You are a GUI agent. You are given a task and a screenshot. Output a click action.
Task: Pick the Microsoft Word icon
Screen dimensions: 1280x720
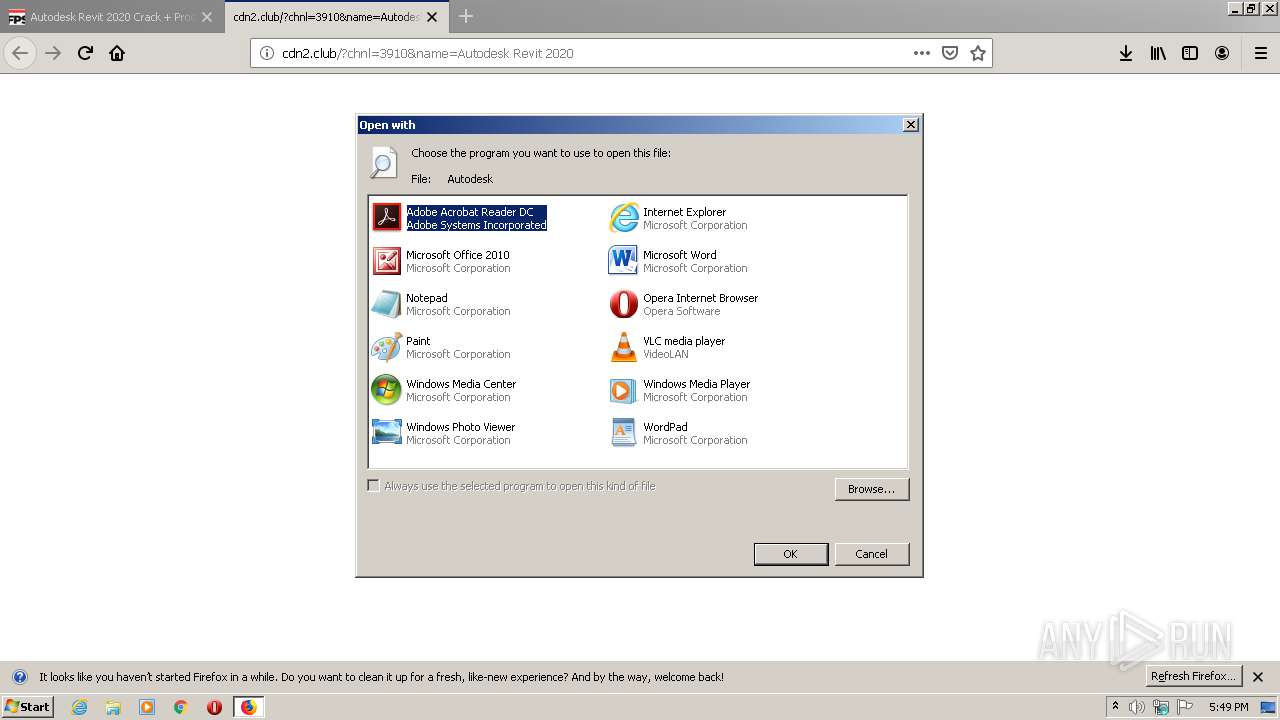[623, 261]
